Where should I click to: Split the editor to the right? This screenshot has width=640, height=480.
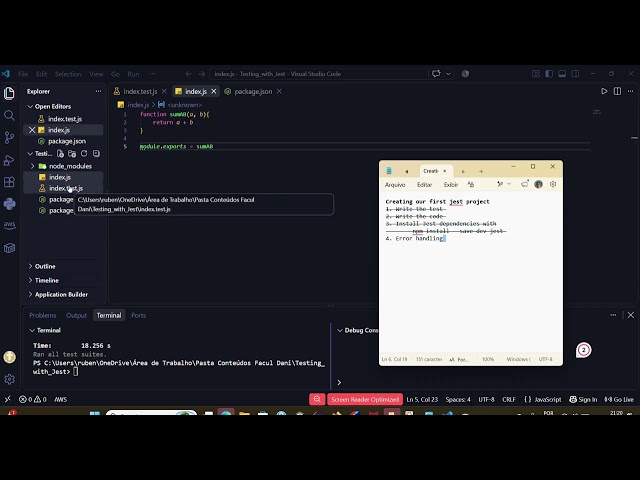click(x=617, y=91)
